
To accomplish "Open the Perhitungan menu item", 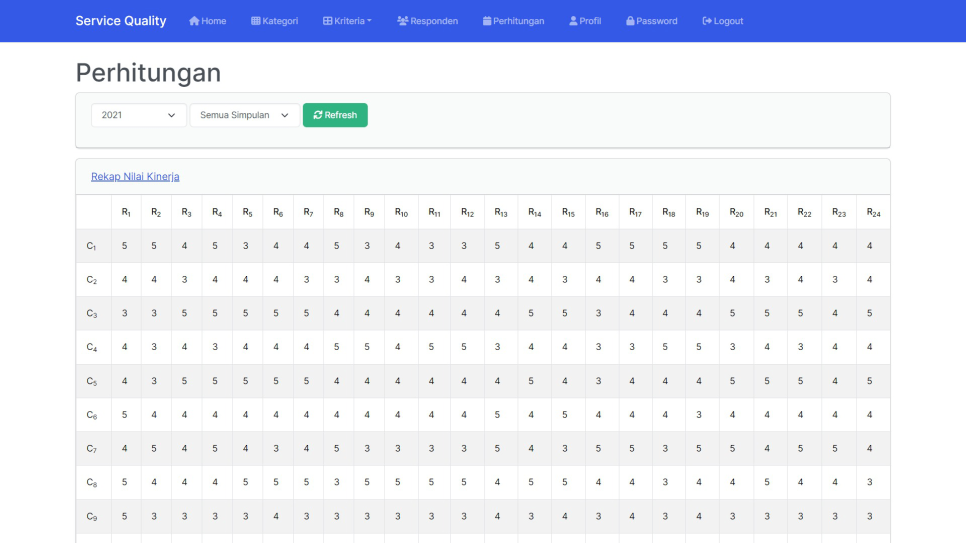I will (514, 21).
